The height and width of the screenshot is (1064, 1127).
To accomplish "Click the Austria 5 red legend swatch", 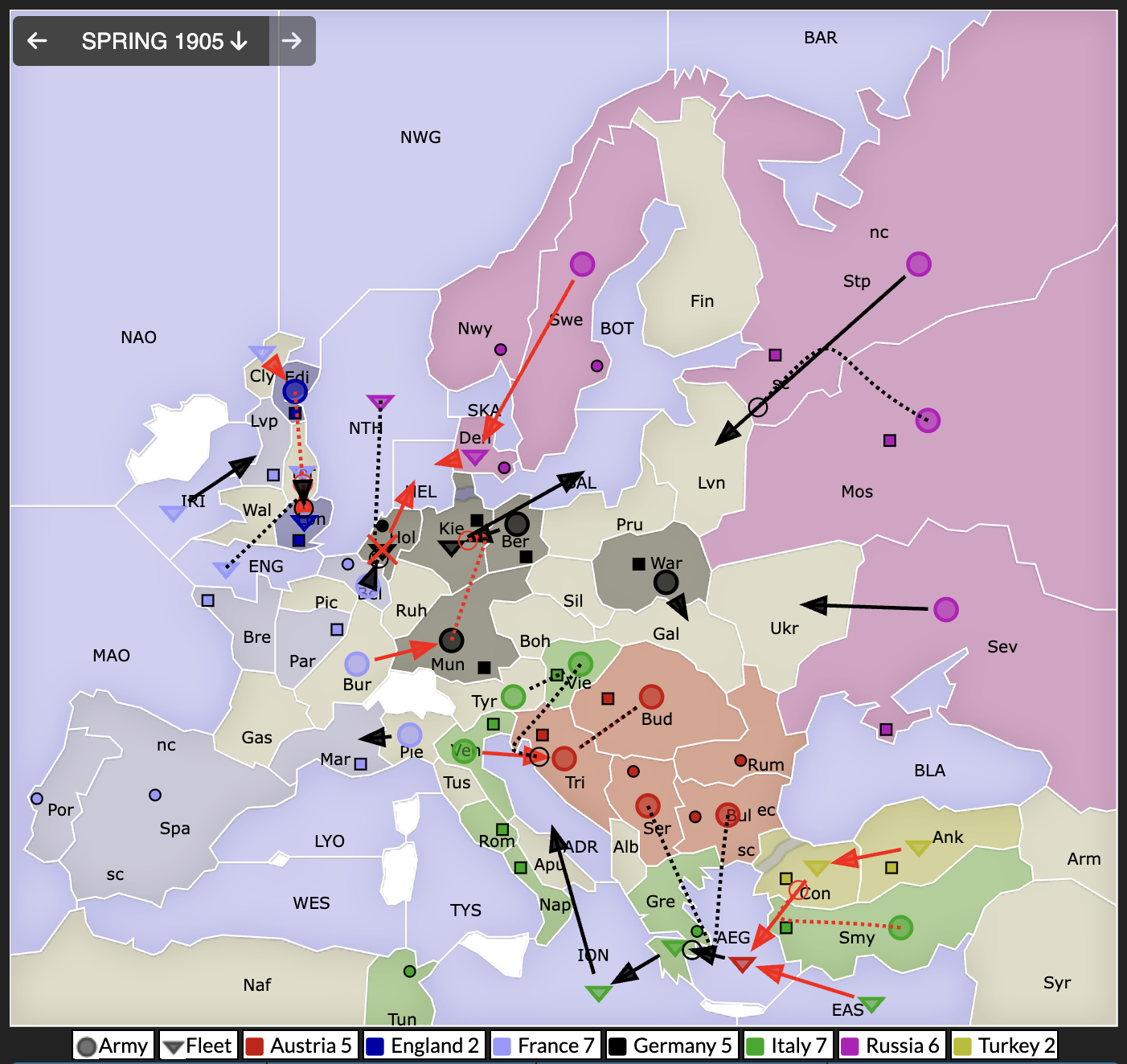I will 255,1046.
